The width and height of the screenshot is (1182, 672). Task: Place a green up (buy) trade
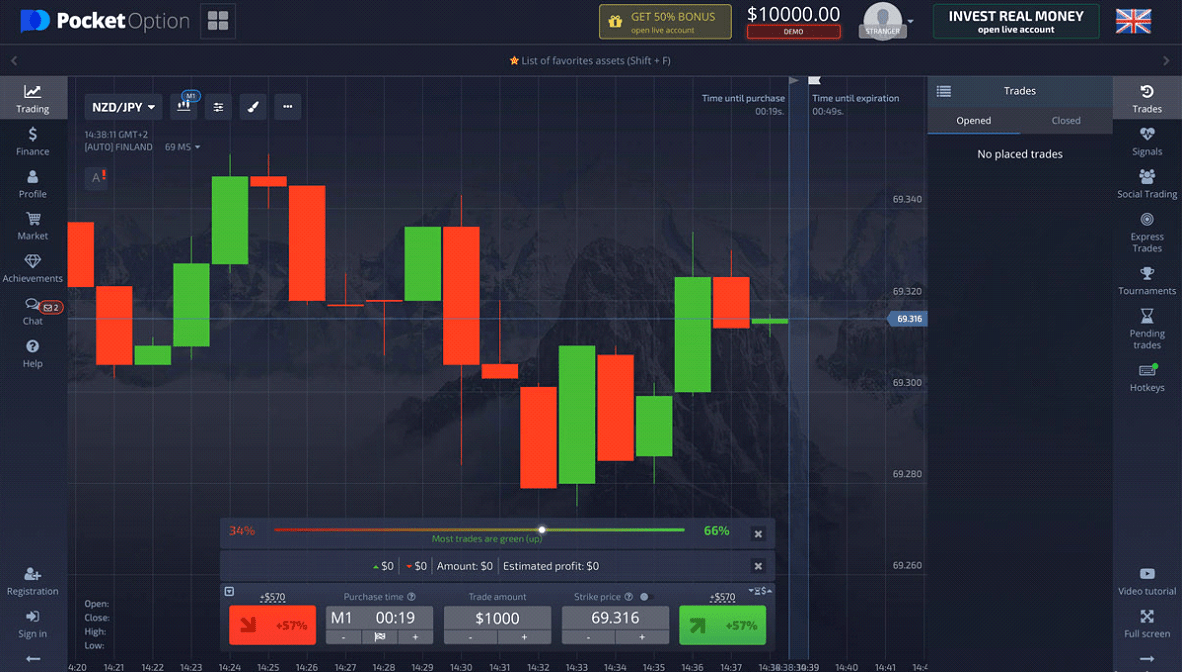click(x=722, y=625)
